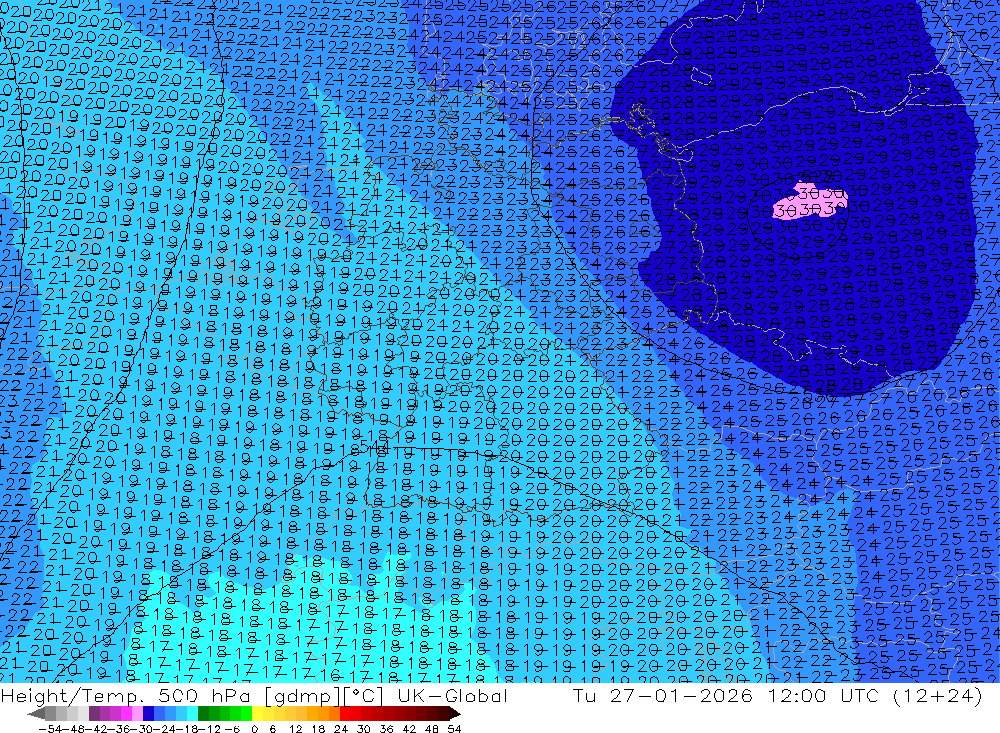The height and width of the screenshot is (733, 1000).
Task: Click the '-6' legend scale value
Action: point(232,729)
